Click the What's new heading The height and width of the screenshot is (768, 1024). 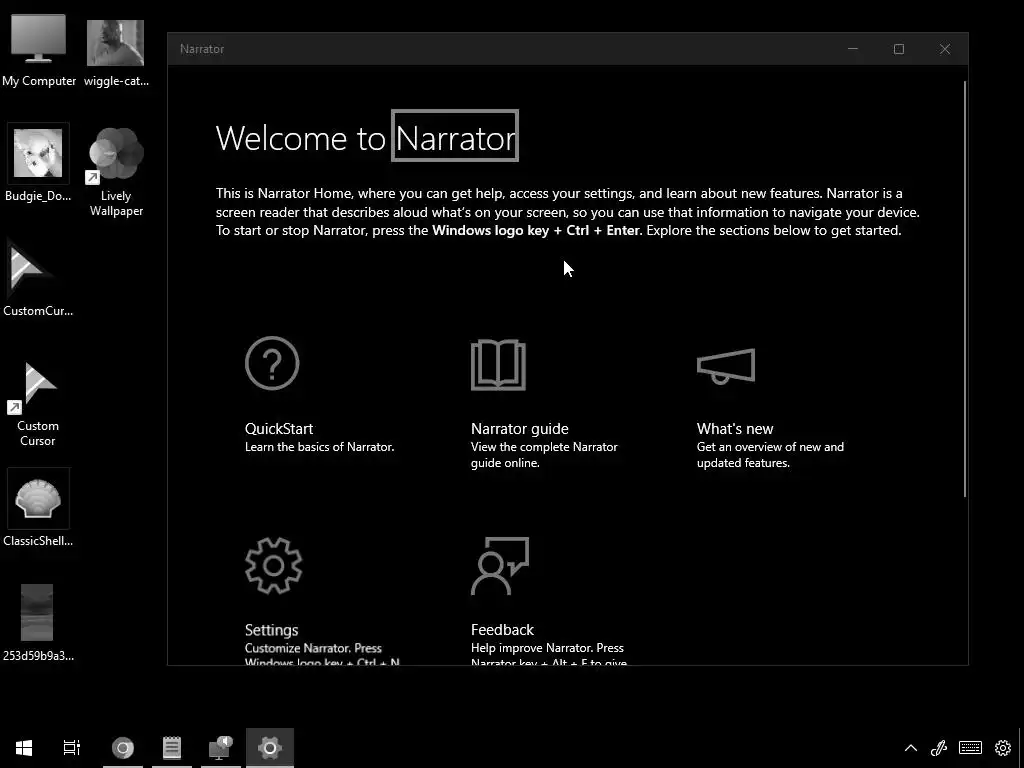(735, 428)
